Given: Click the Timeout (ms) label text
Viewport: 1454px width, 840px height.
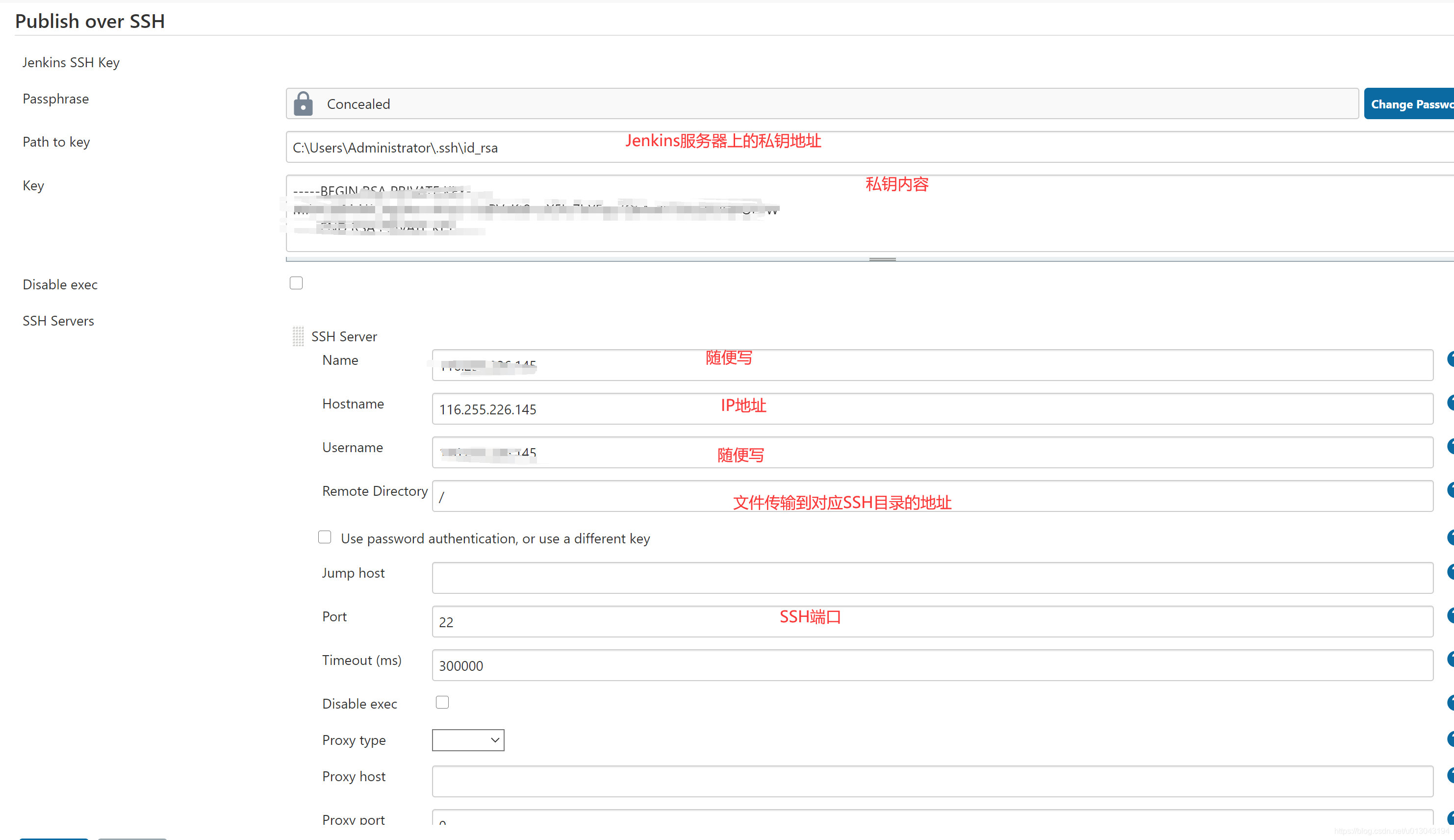Looking at the screenshot, I should (362, 660).
